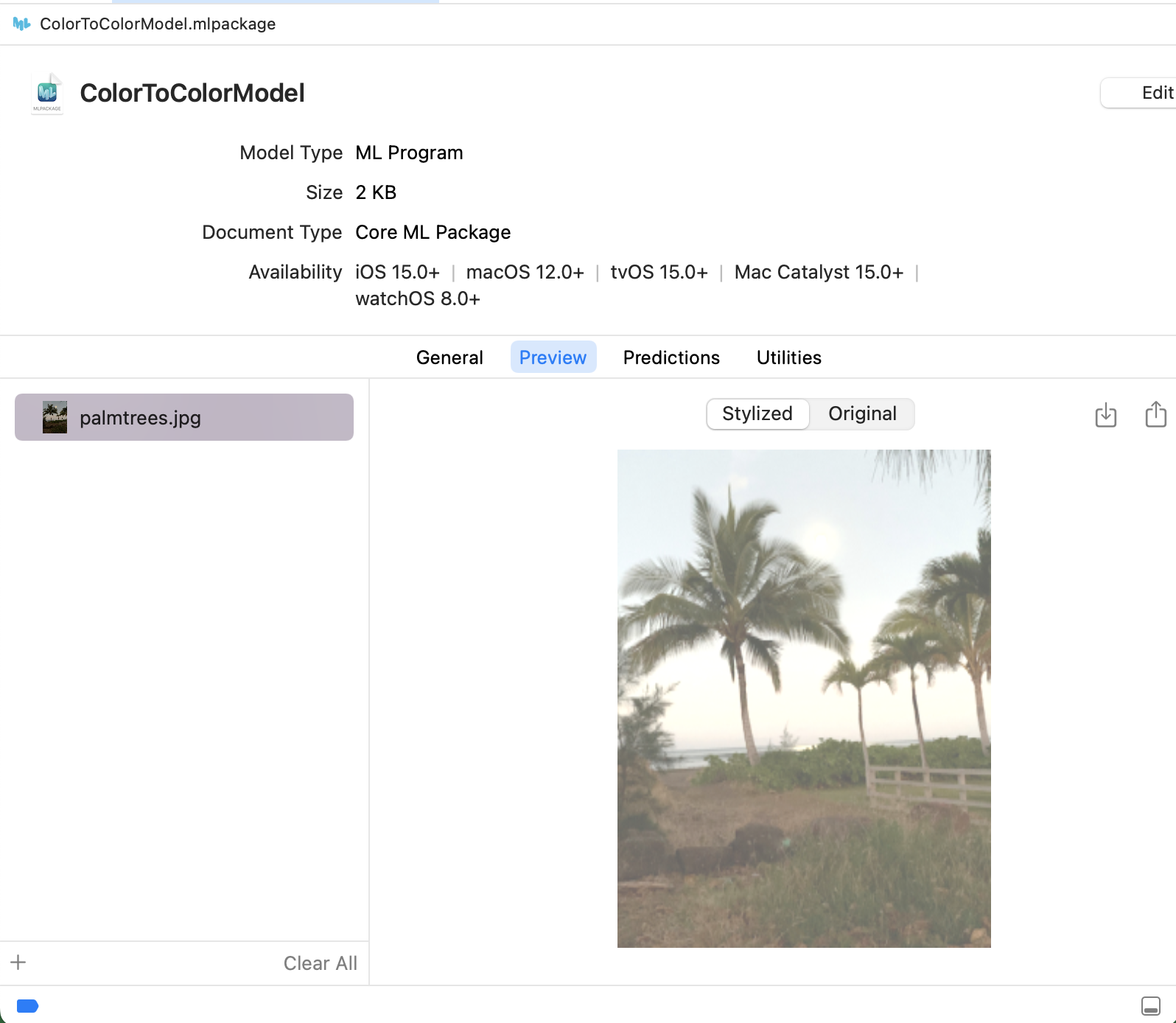Switch to the Utilities tab
1176x1023 pixels.
coord(788,357)
